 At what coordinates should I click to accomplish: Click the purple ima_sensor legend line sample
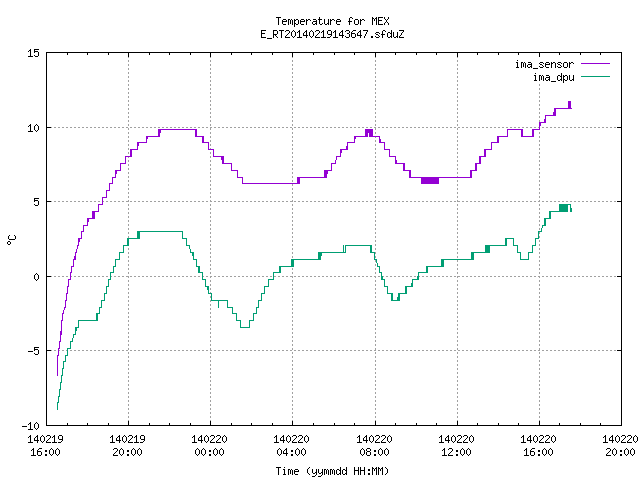[595, 64]
